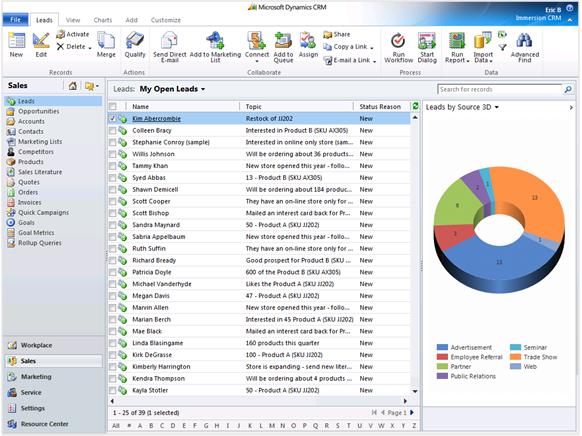Open the Resource Center area

click(45, 424)
